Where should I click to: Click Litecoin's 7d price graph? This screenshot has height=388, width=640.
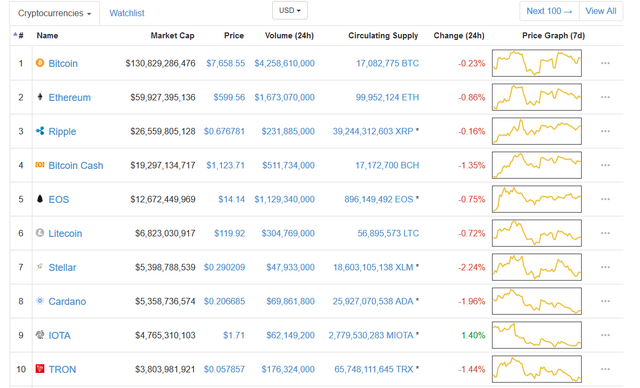coord(537,233)
